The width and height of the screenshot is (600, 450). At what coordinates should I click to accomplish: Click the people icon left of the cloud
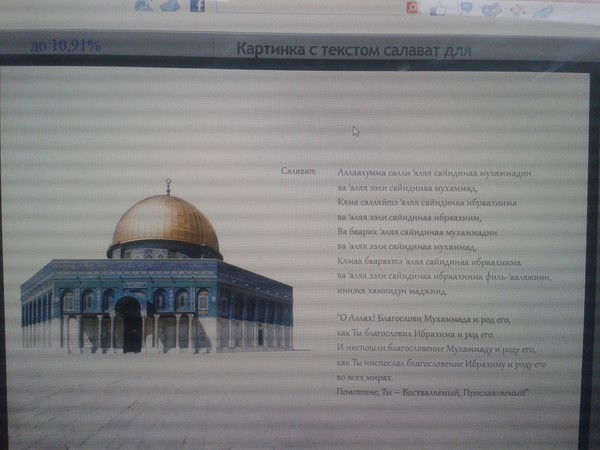tap(143, 6)
